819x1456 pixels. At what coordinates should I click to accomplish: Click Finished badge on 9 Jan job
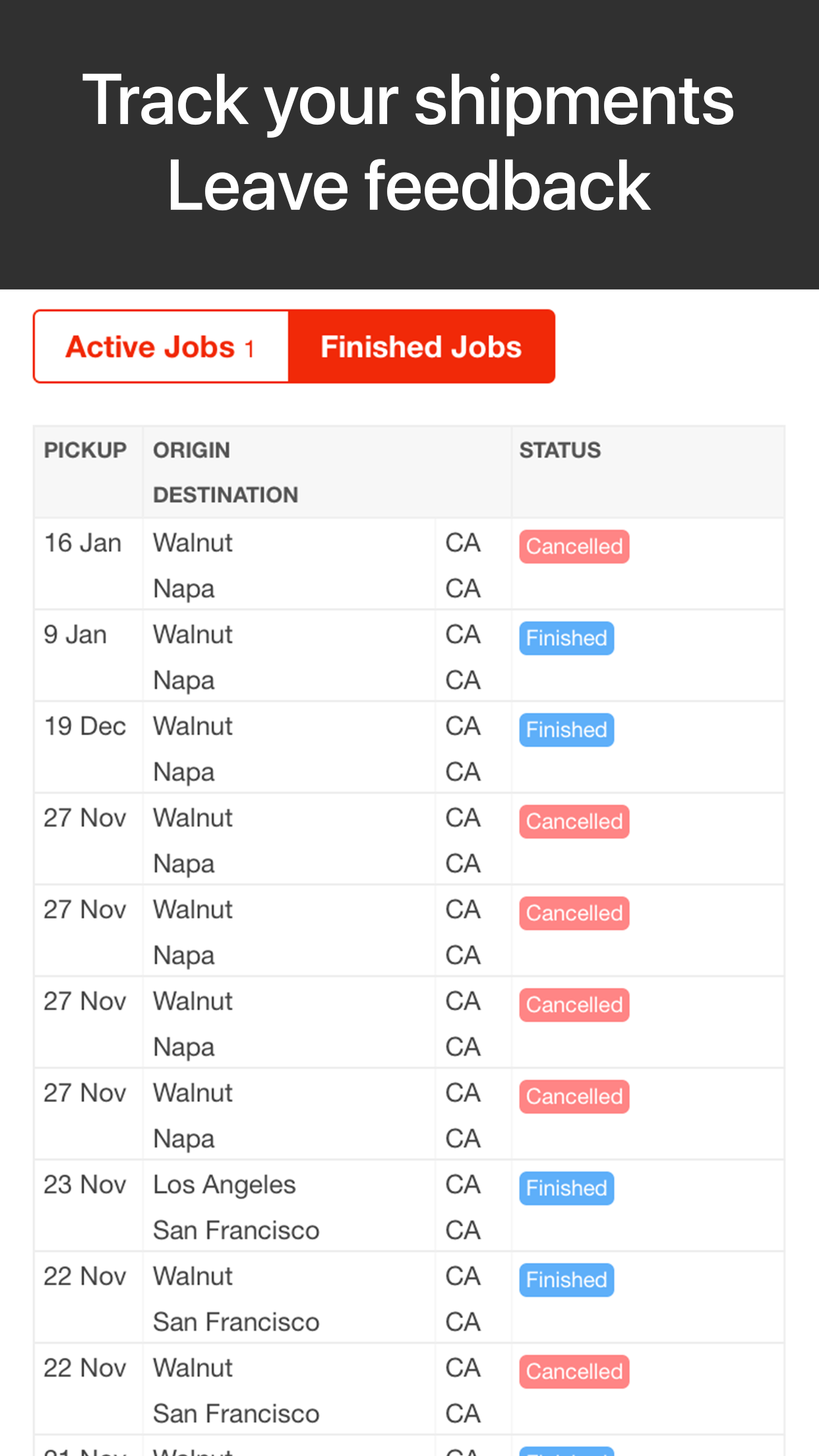566,638
